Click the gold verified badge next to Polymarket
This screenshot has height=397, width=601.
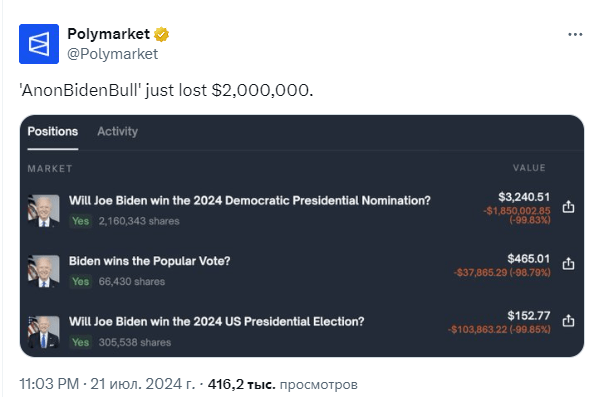161,34
